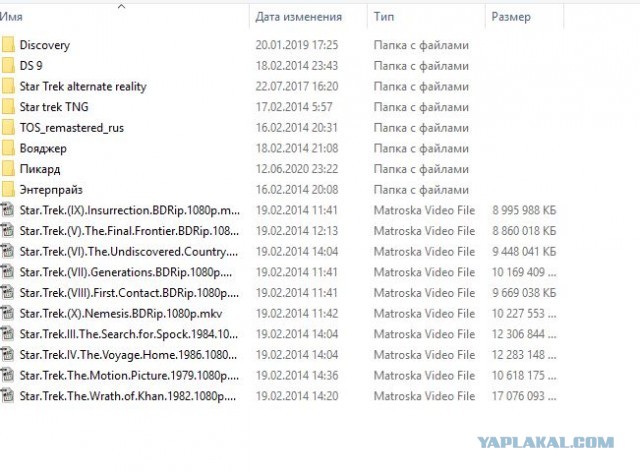Select Star.Trek.(VII).Generations file name
This screenshot has height=472, width=640.
(126, 272)
